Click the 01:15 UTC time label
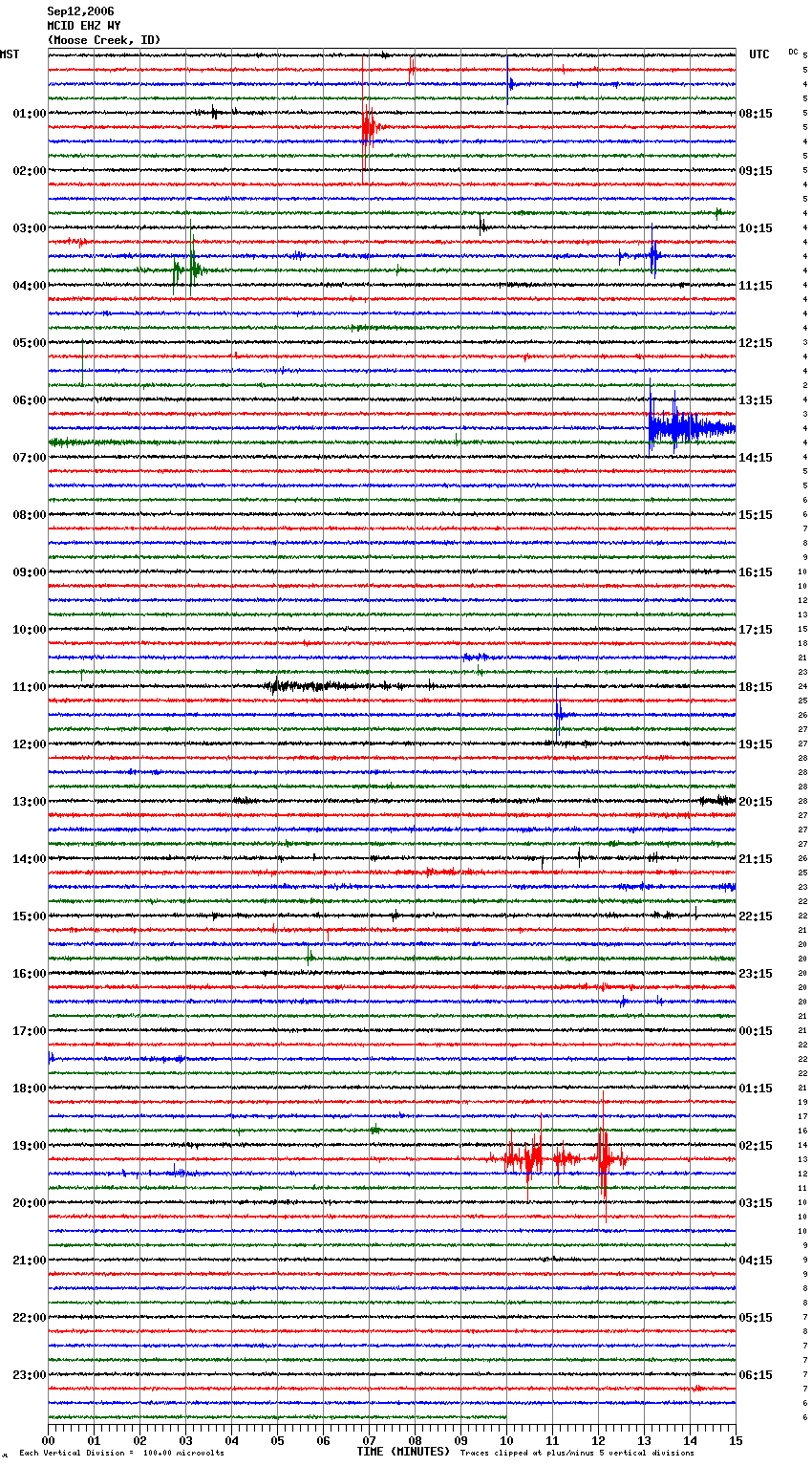This screenshot has width=812, height=1466. pyautogui.click(x=756, y=1089)
